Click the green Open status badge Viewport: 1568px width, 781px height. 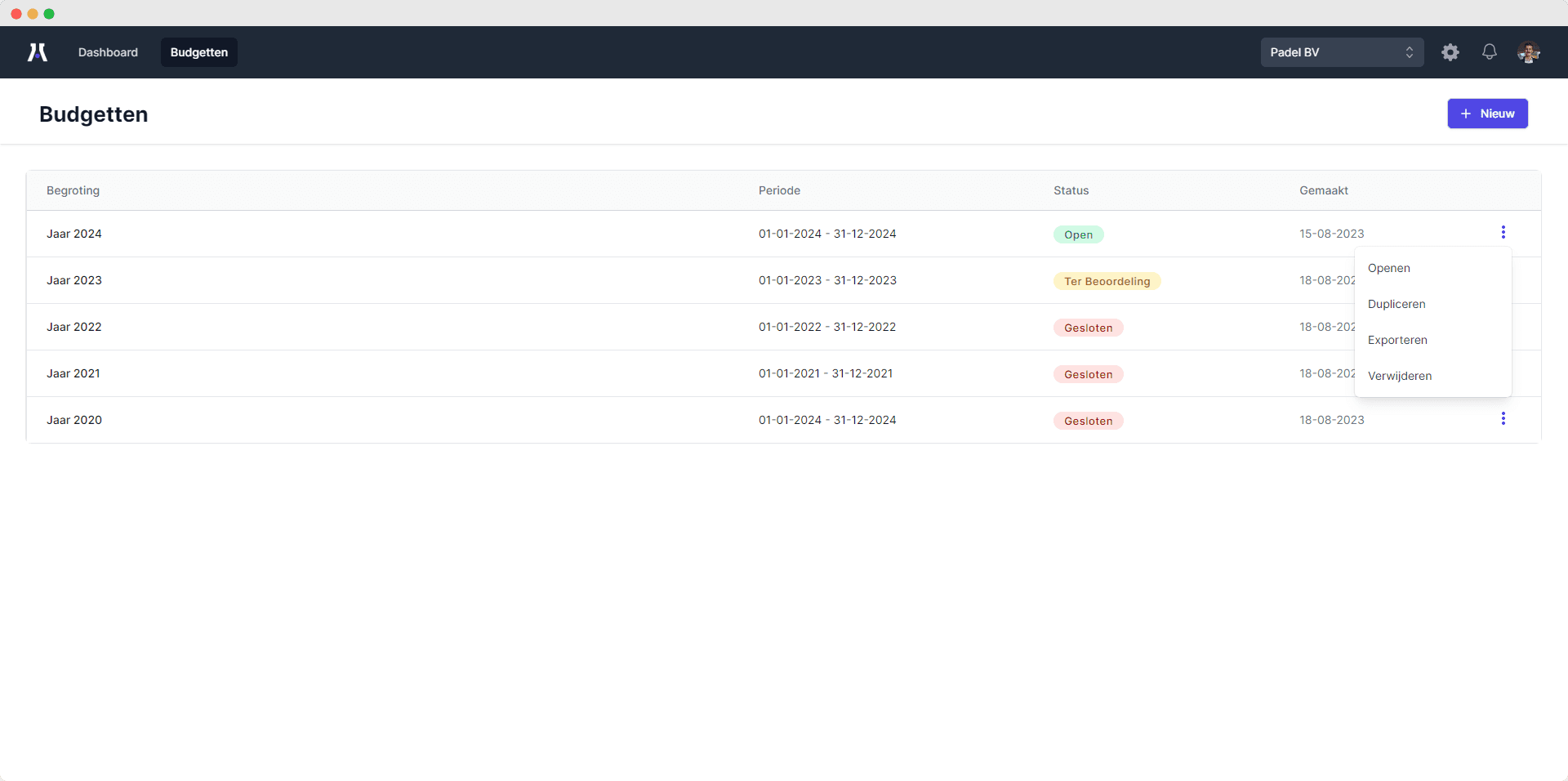[1078, 234]
